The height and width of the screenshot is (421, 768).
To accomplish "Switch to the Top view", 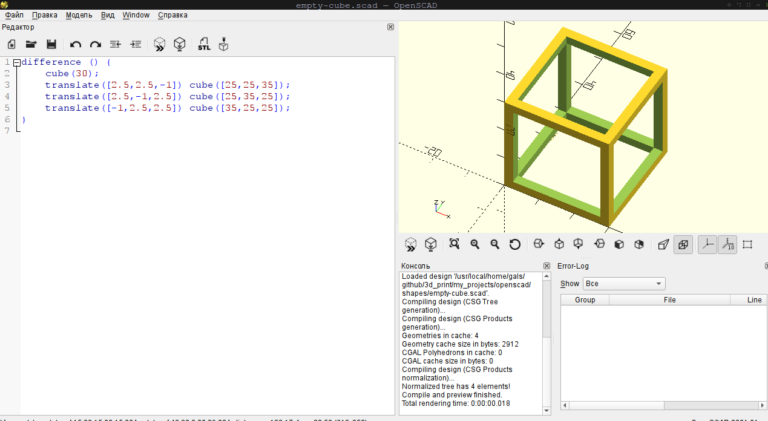I will 559,244.
